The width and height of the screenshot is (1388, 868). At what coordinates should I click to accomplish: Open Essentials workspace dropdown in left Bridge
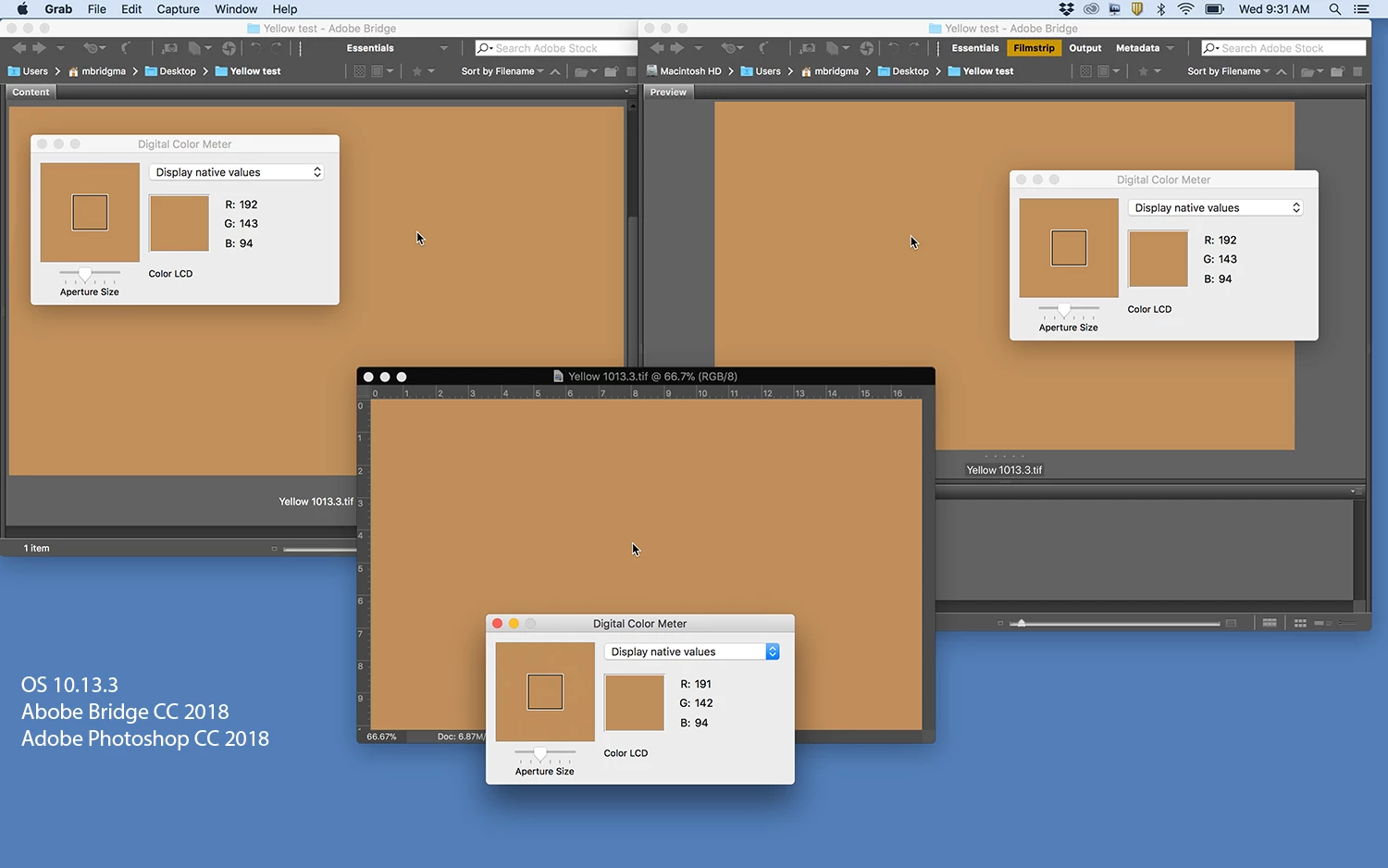point(443,48)
